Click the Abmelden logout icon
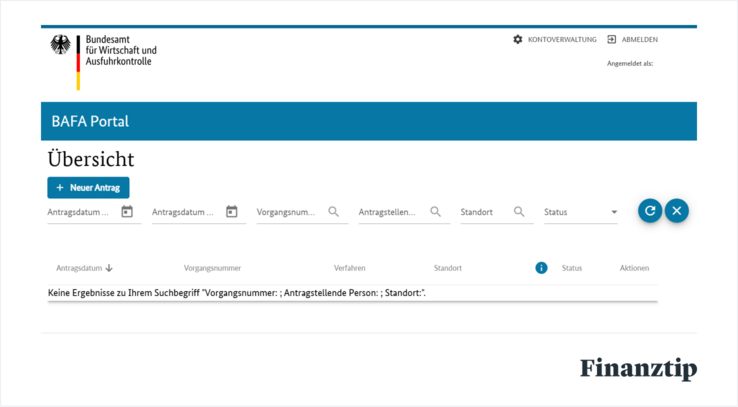 (611, 40)
